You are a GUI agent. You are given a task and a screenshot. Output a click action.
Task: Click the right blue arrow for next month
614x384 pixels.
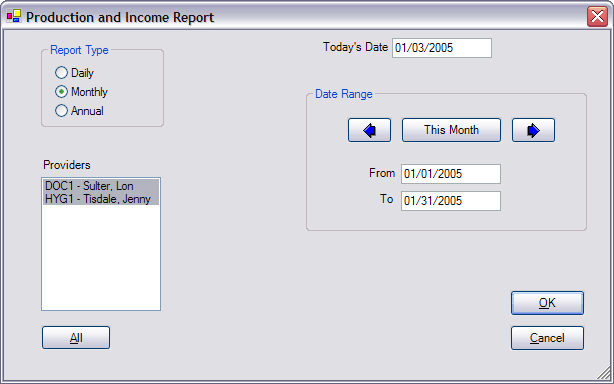(x=533, y=130)
